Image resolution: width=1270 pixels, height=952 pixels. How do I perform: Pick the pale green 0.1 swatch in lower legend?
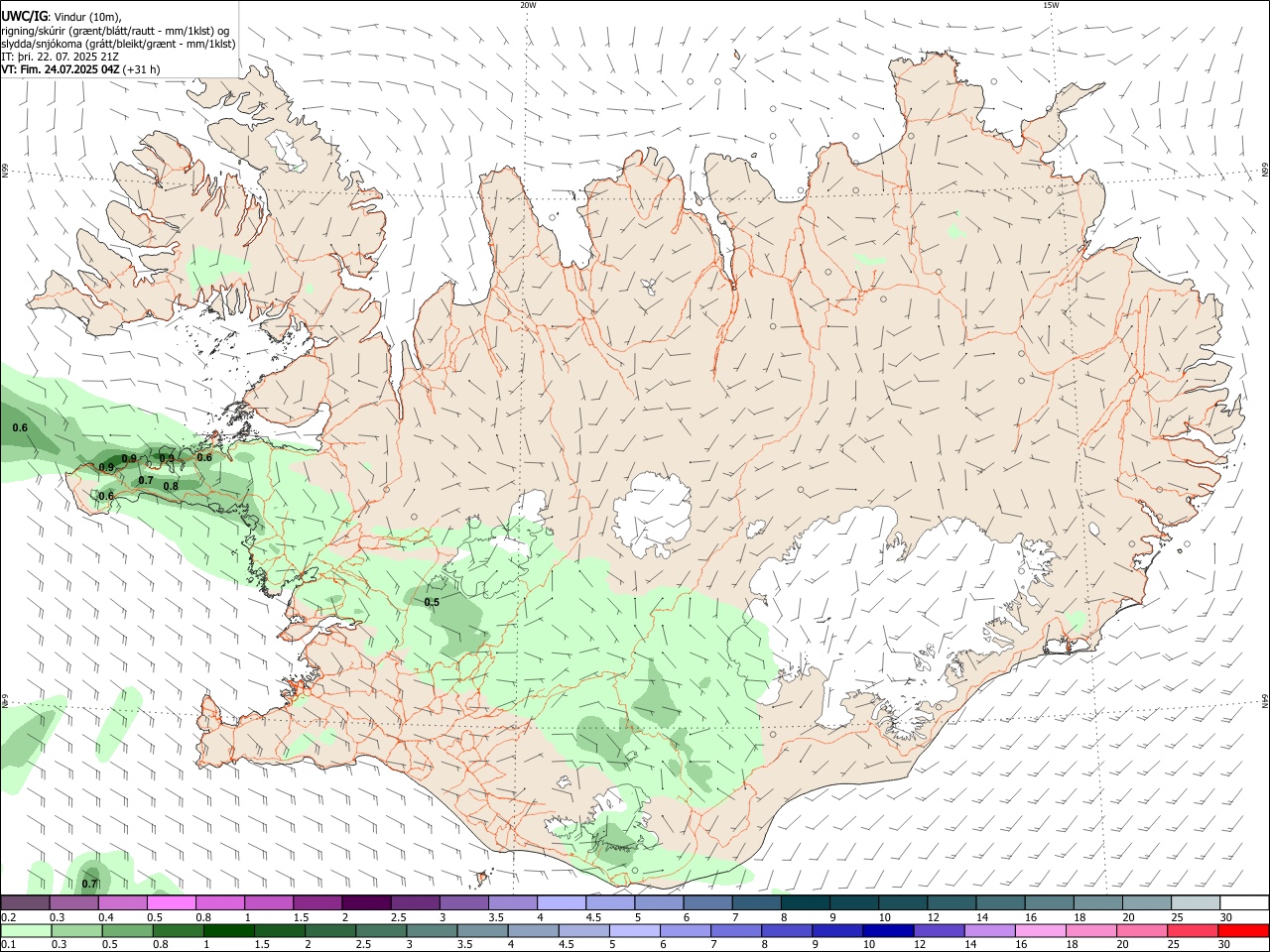[x=26, y=930]
